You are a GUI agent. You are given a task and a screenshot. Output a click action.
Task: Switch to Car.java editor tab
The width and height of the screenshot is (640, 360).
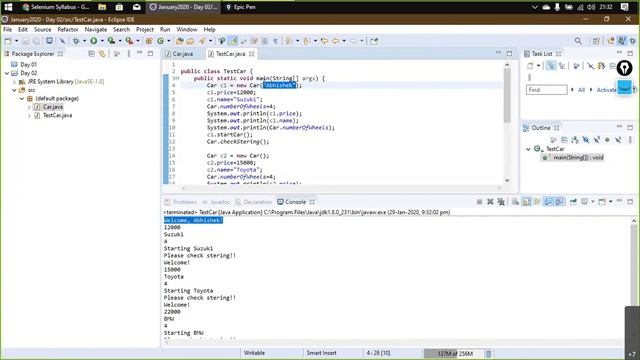182,54
